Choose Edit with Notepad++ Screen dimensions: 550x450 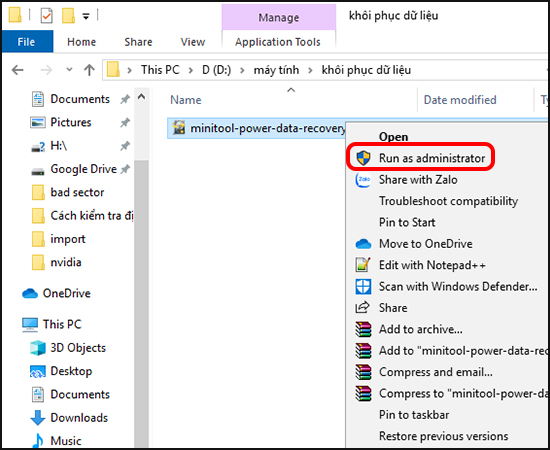tap(432, 265)
